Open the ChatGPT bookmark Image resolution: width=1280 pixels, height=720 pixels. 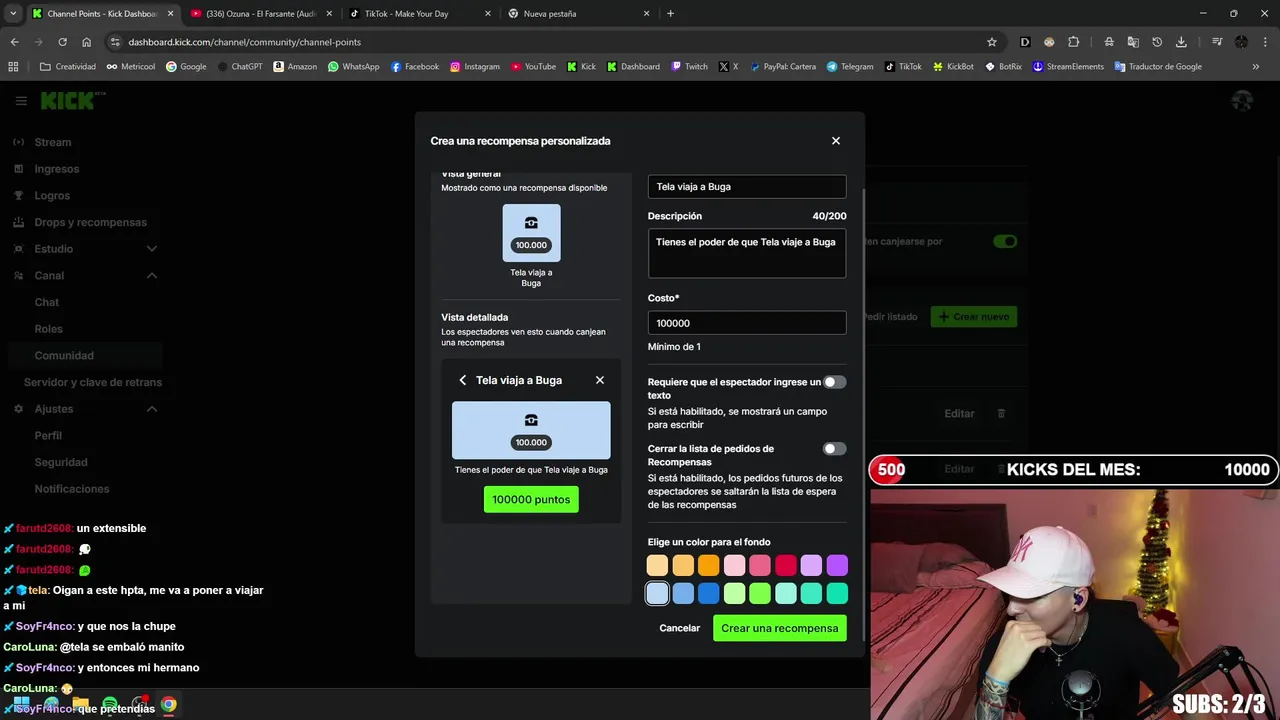[x=239, y=67]
